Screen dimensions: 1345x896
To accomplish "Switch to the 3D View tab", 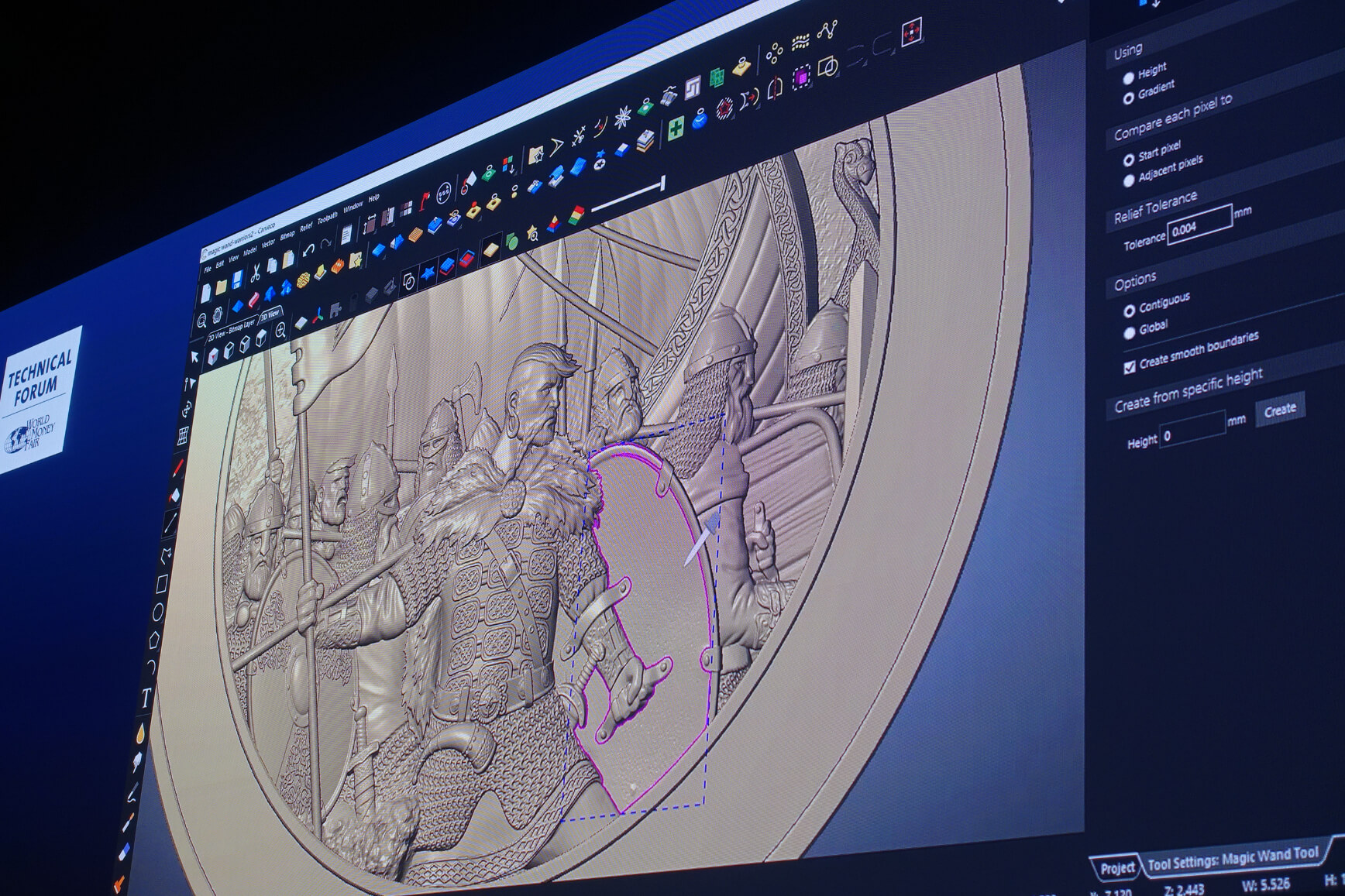I will (270, 314).
